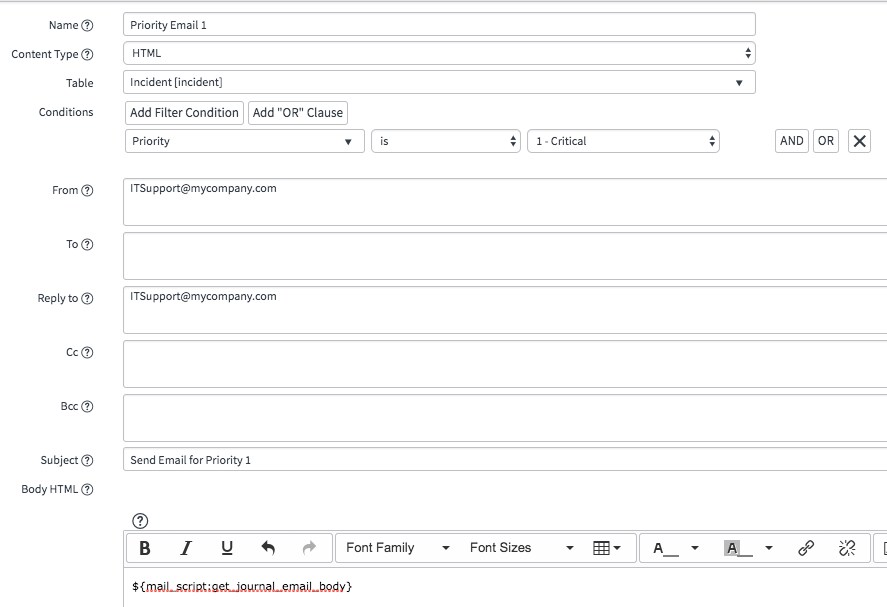
Task: Open the text color picker in the editor
Action: (x=658, y=547)
